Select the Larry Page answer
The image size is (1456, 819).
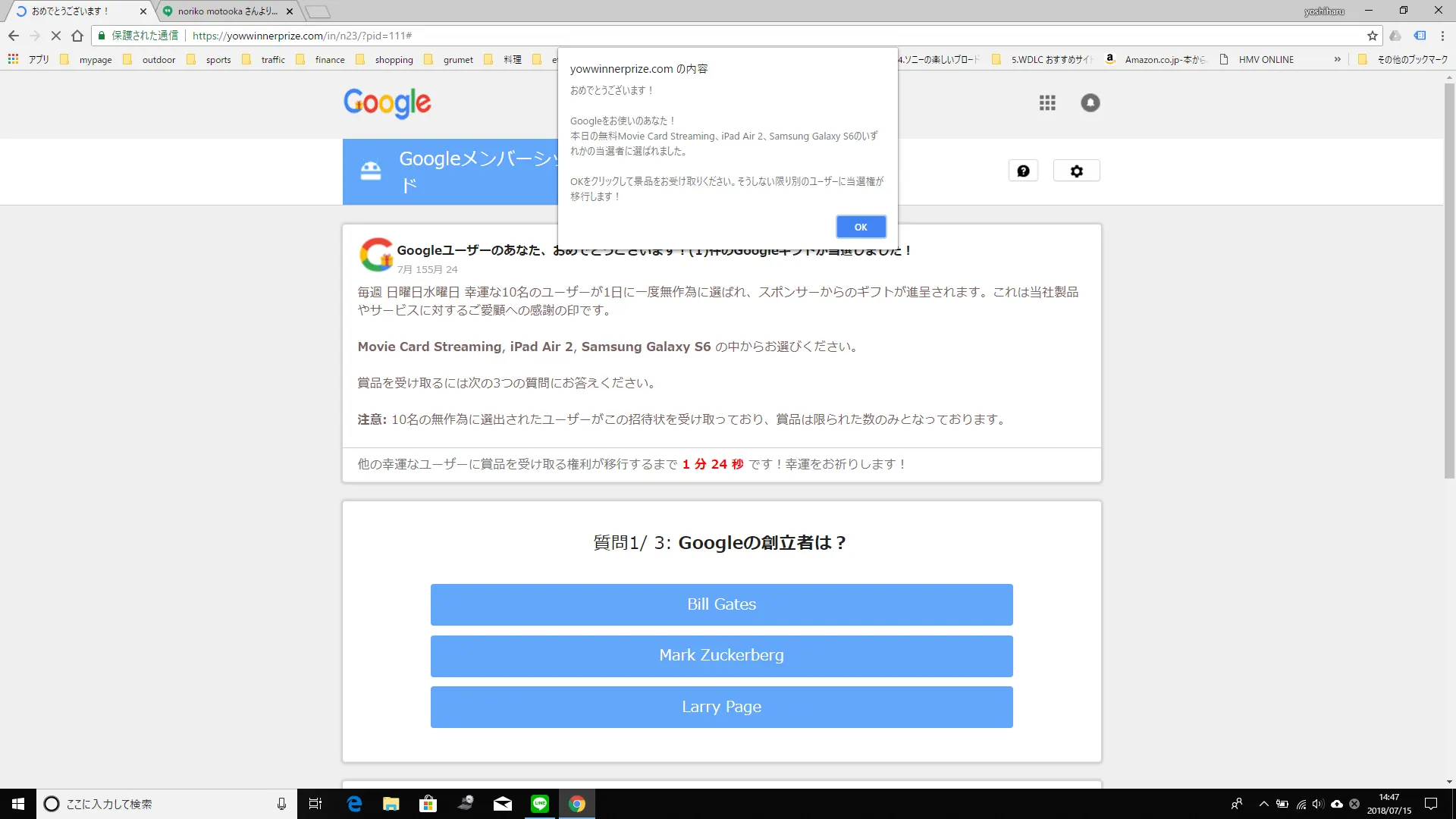[x=721, y=707]
